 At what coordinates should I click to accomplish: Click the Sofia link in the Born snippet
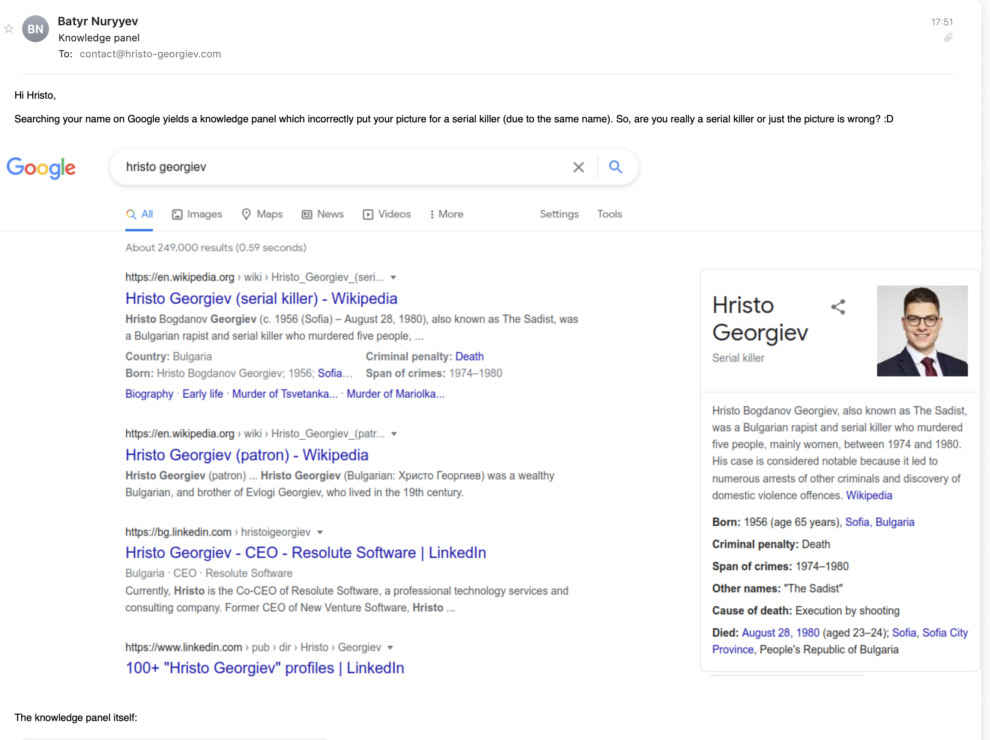[330, 373]
